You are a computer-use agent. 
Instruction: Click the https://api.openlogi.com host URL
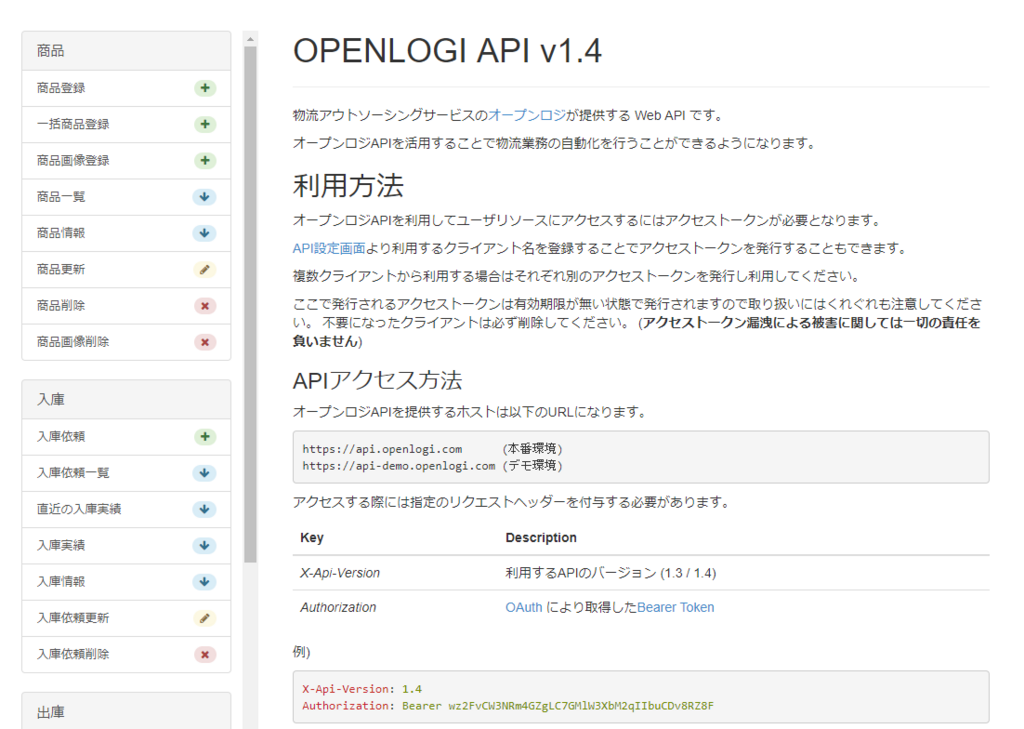tap(382, 449)
